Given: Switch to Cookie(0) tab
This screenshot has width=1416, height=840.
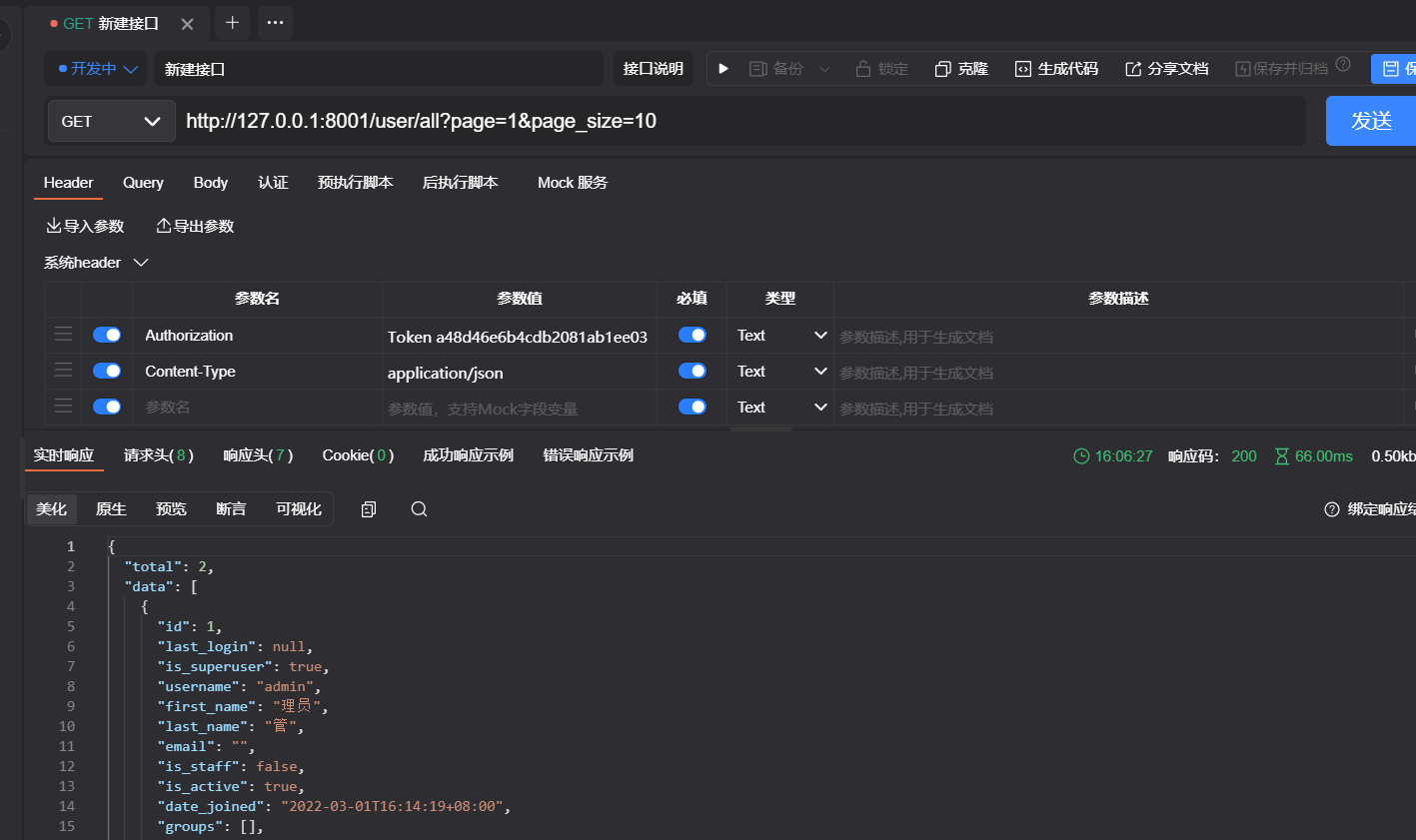Looking at the screenshot, I should click(x=358, y=454).
